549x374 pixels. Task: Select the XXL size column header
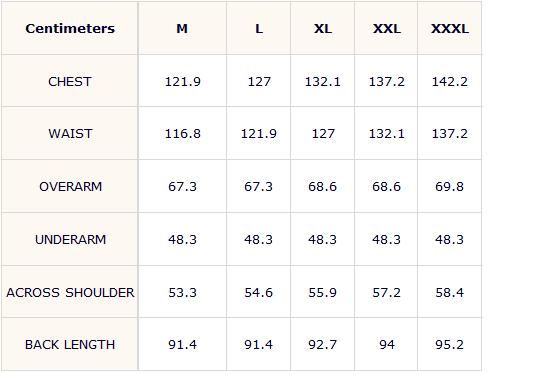coord(387,28)
